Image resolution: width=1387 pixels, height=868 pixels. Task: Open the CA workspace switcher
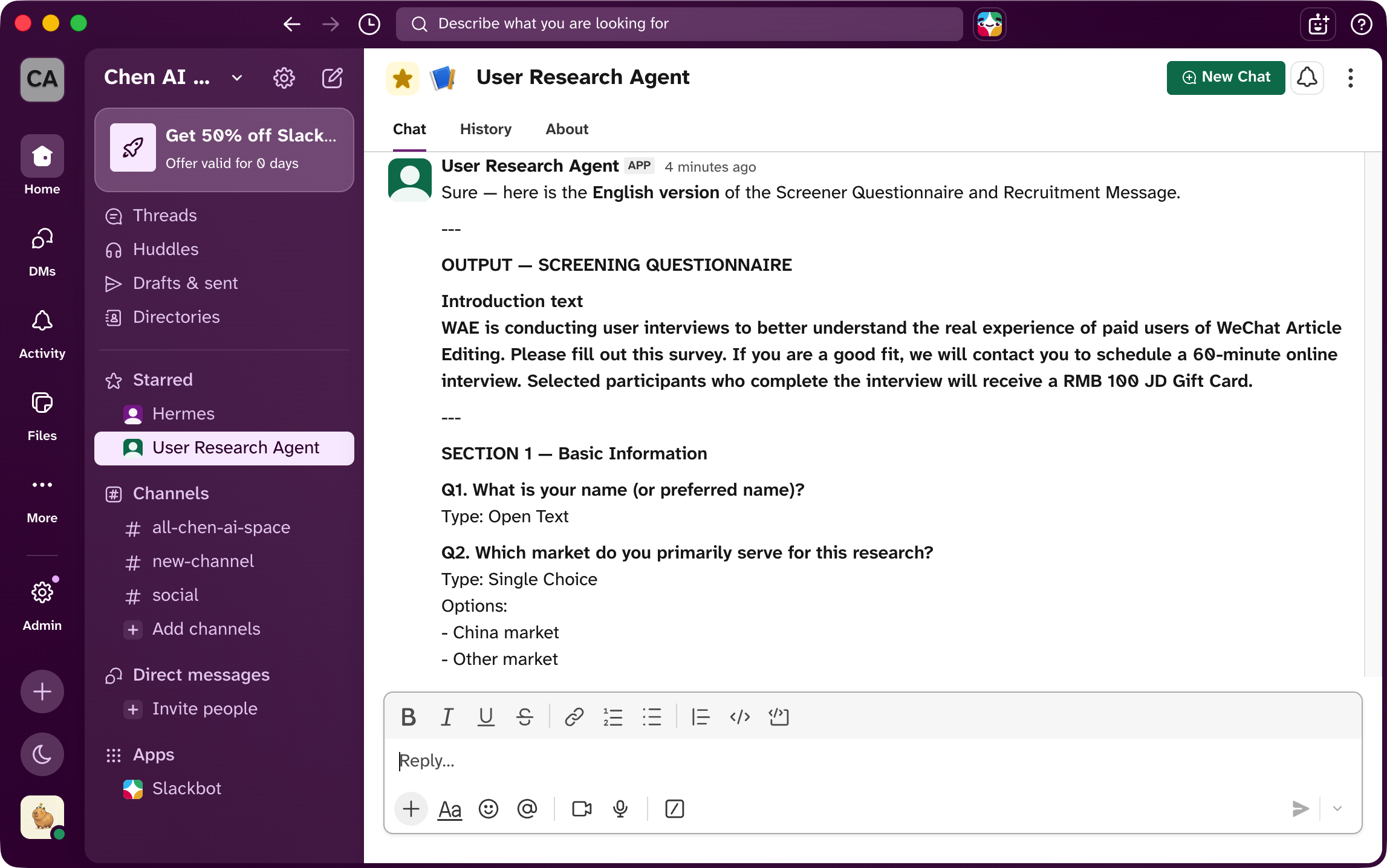[x=42, y=79]
